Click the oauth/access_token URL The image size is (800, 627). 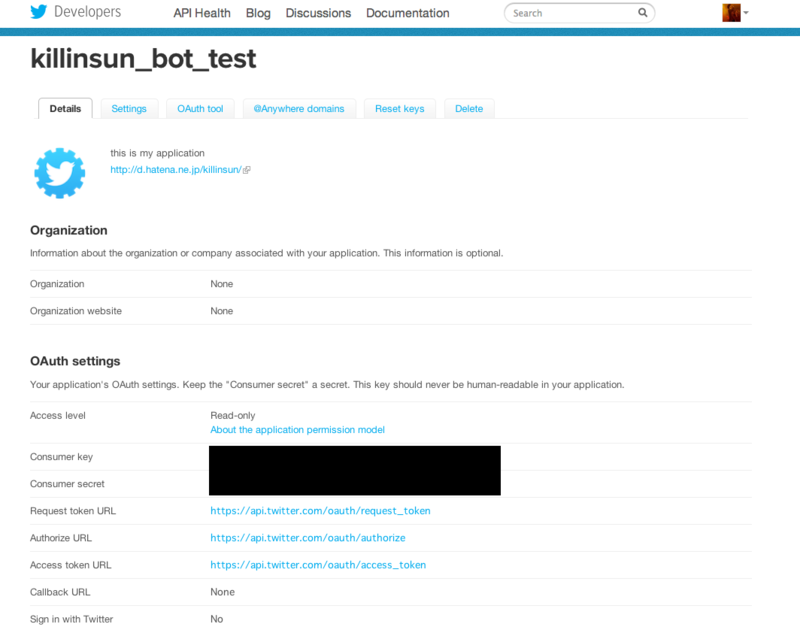318,565
